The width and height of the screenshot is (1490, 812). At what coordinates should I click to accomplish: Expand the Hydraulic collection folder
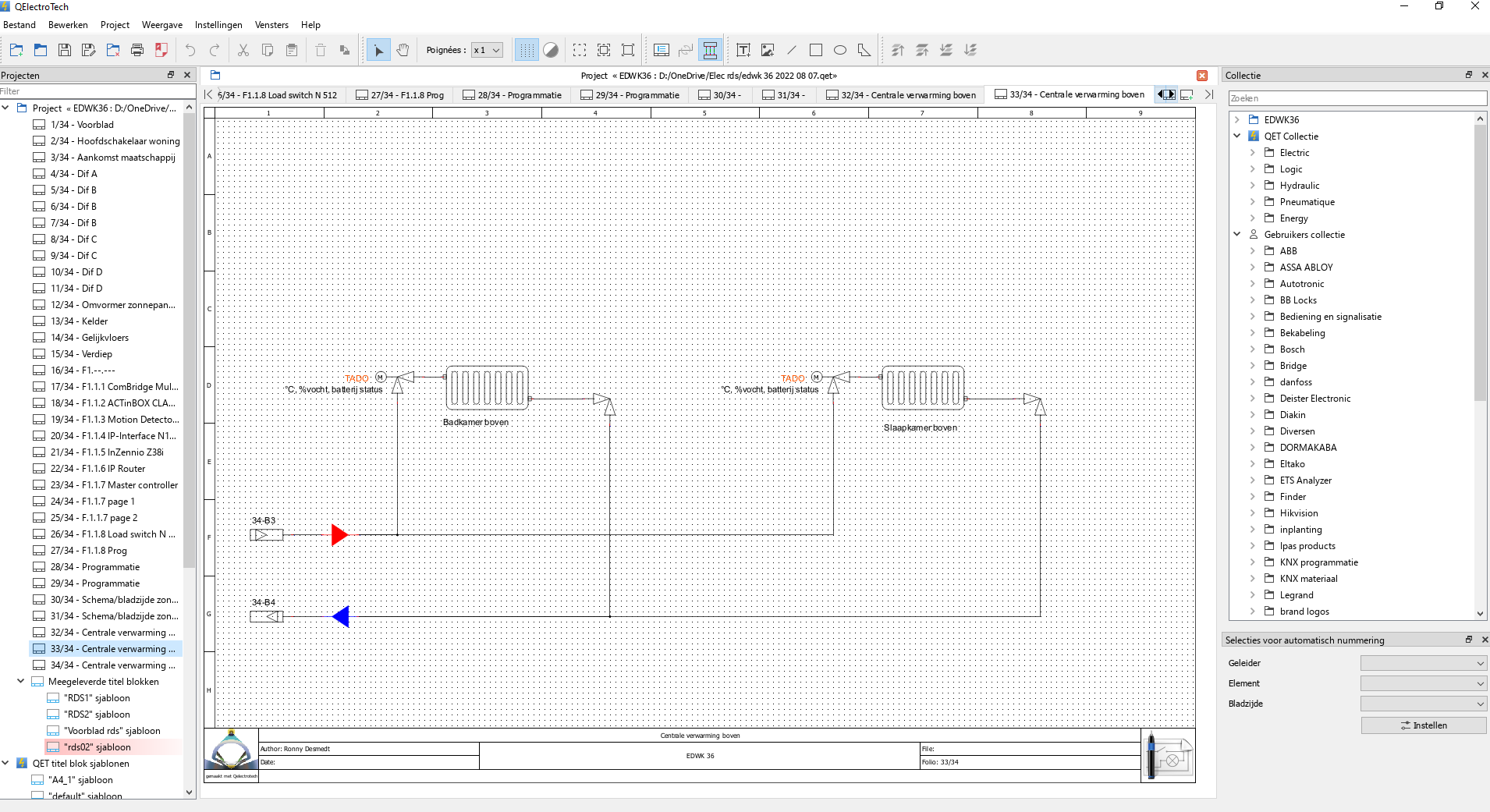[x=1253, y=186]
